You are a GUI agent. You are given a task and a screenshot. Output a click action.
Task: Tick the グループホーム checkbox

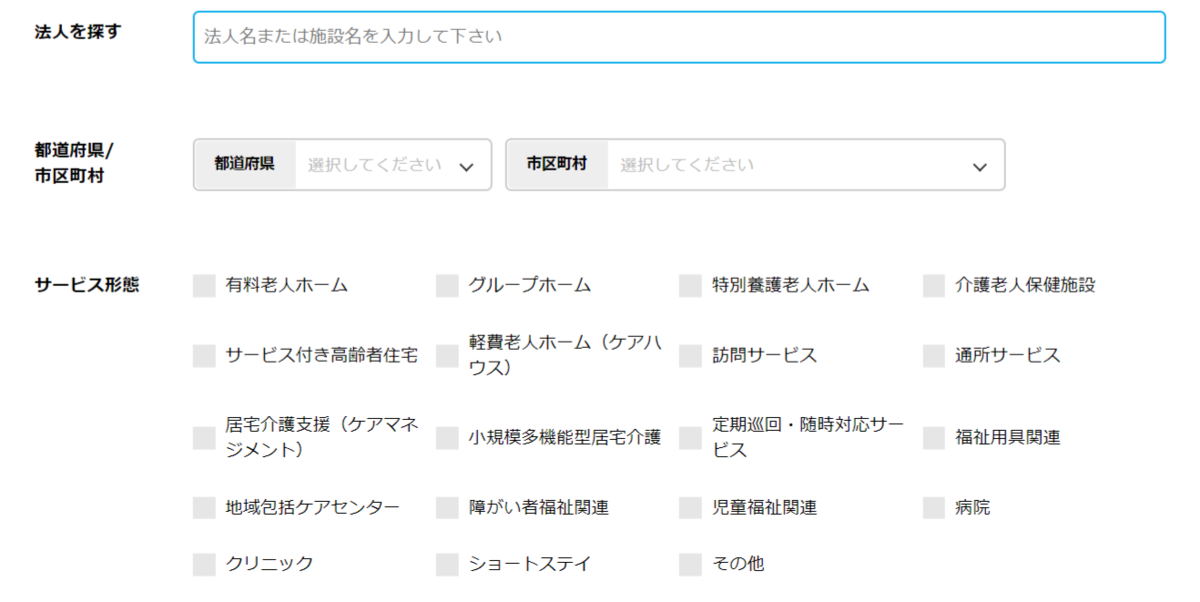click(447, 286)
